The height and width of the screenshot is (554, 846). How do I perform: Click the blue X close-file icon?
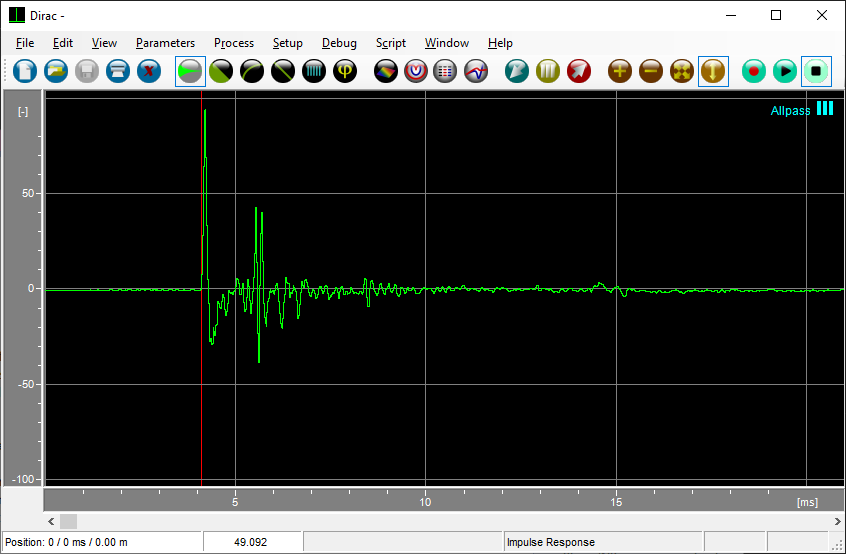coord(149,71)
